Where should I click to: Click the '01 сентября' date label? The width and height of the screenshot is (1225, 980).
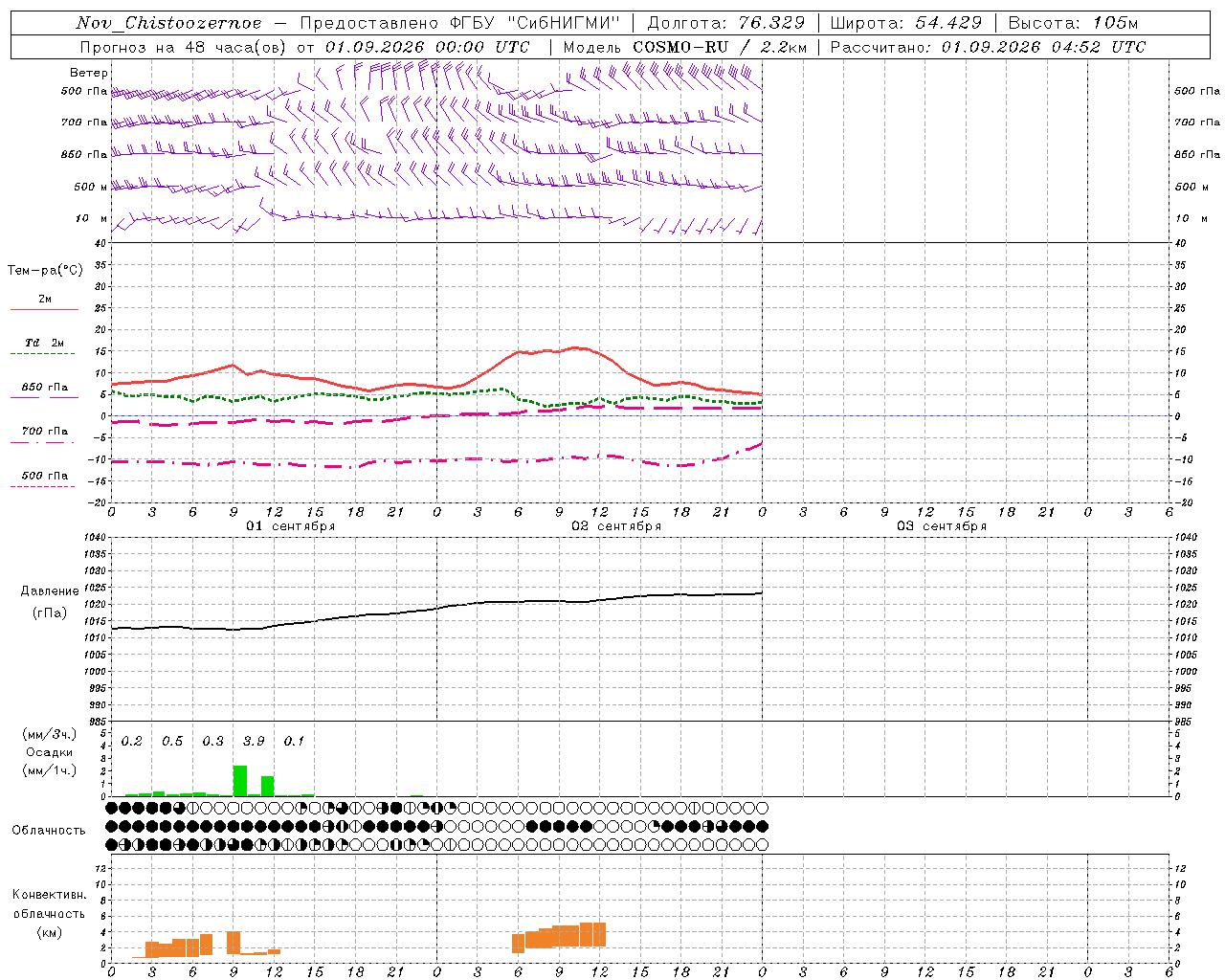pyautogui.click(x=291, y=526)
